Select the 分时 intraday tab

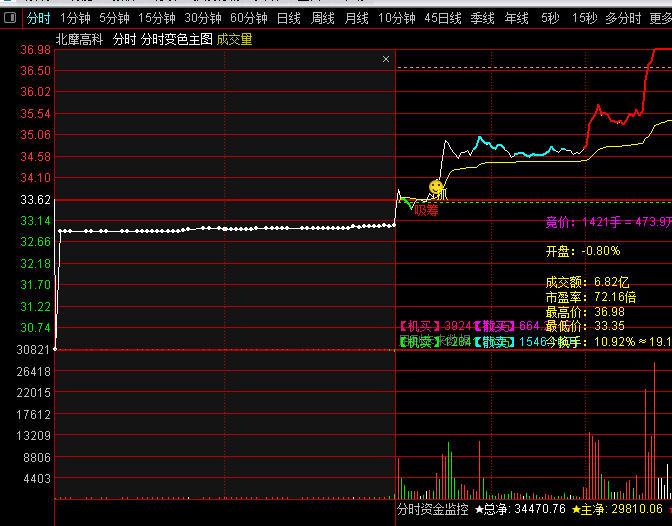pos(38,18)
